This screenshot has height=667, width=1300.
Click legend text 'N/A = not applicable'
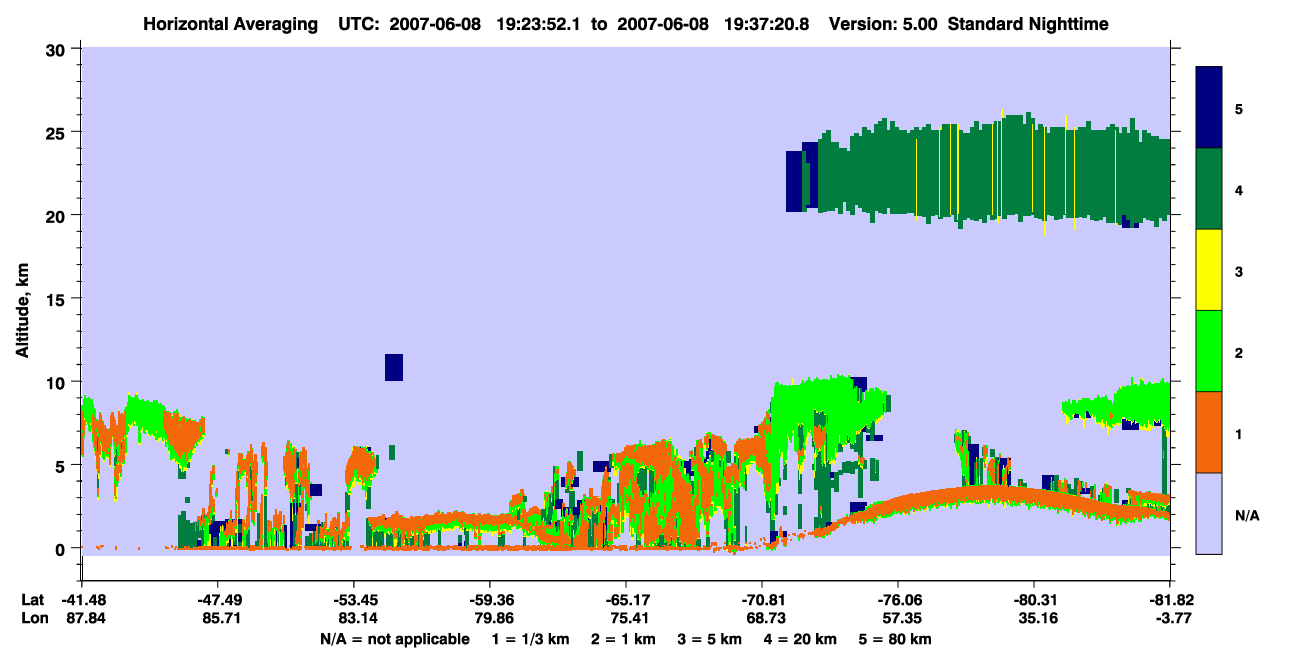pos(394,639)
